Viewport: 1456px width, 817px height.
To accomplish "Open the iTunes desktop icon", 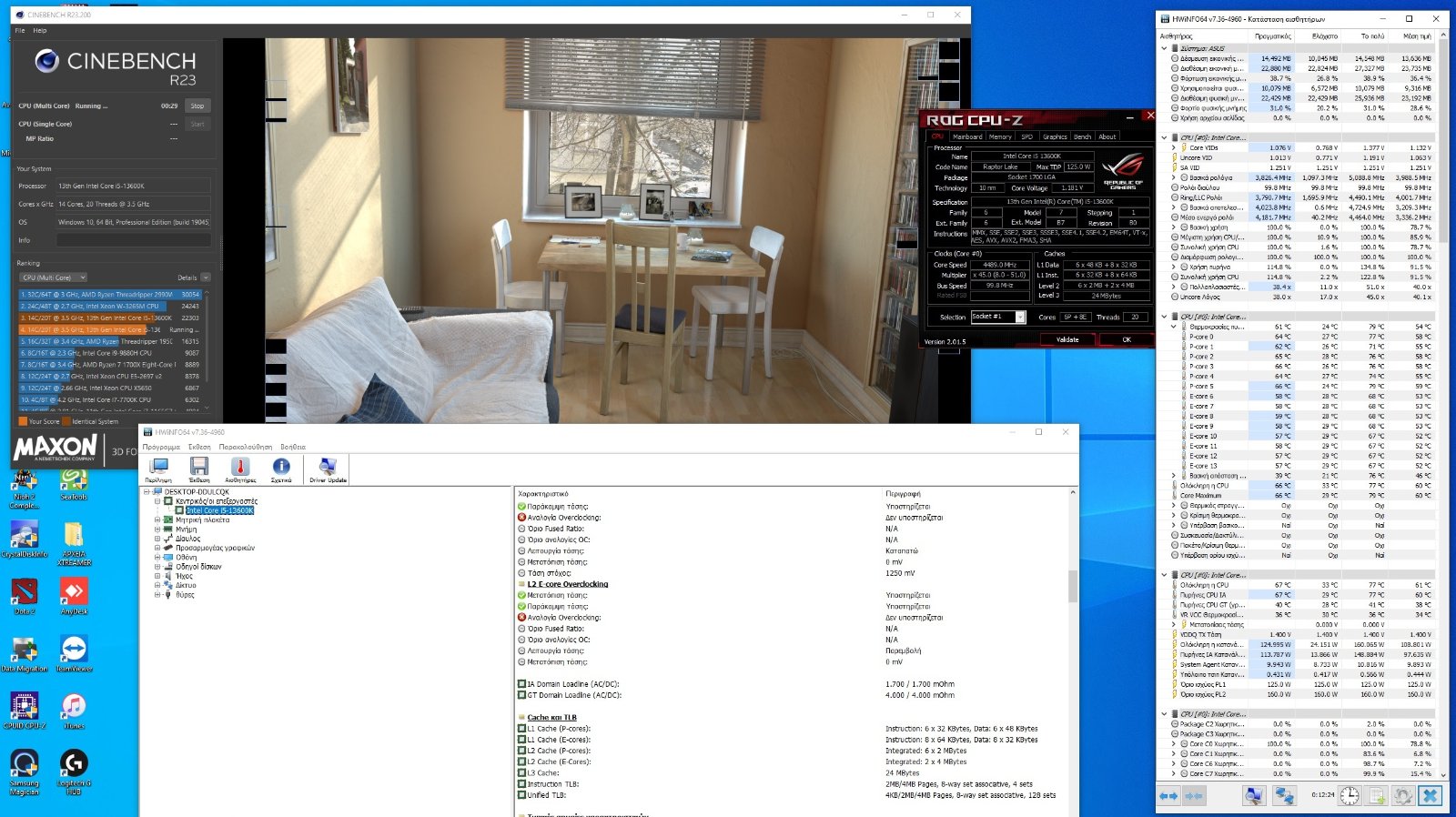I will tap(74, 711).
